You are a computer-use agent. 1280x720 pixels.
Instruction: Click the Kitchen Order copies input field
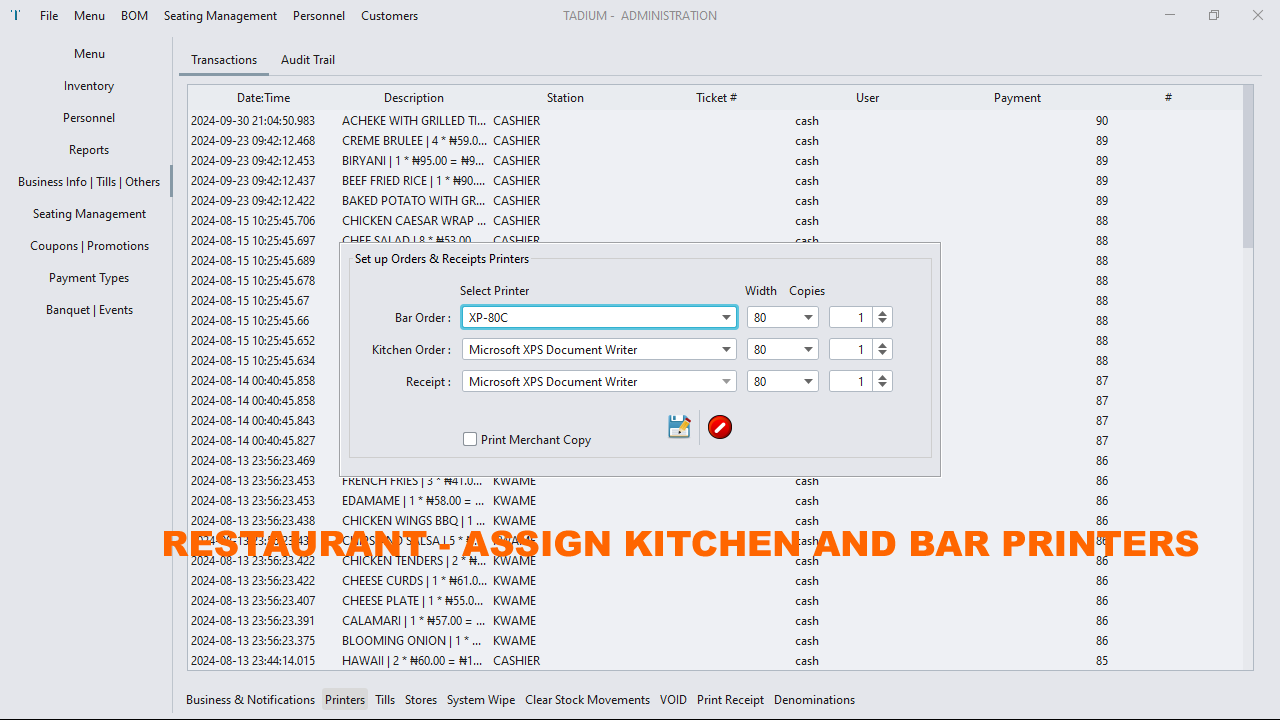pos(850,350)
